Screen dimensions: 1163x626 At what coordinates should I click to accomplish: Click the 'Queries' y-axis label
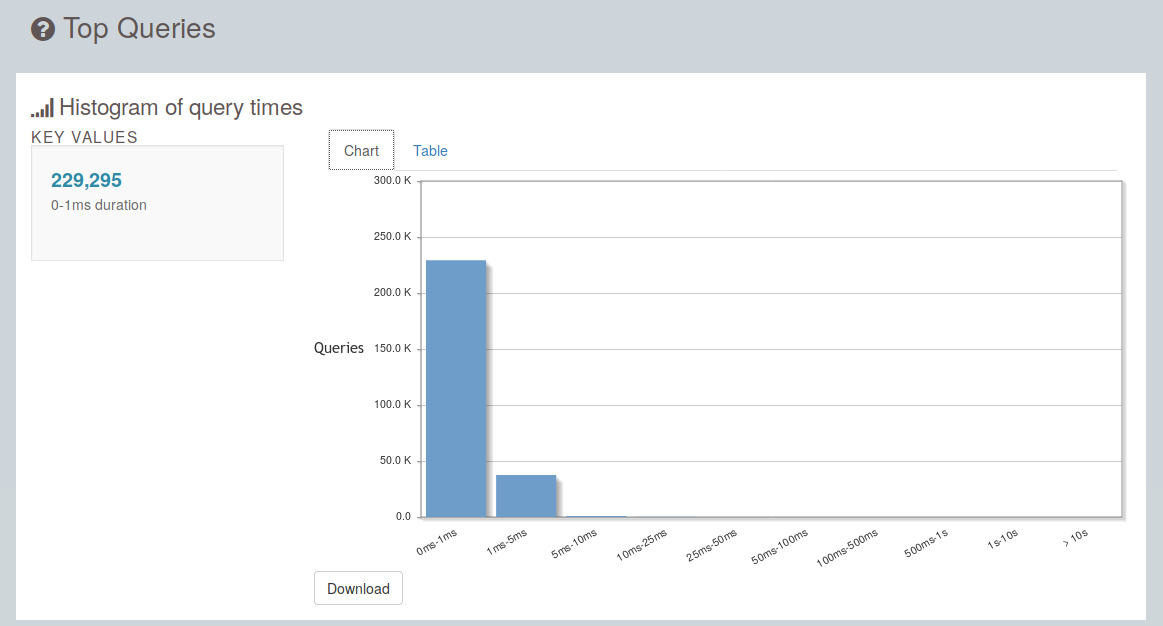click(x=339, y=348)
